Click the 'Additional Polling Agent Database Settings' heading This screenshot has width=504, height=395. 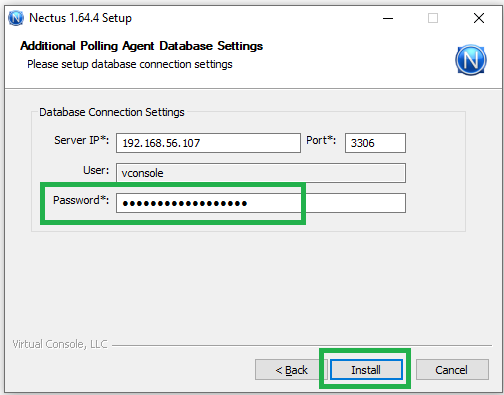(x=141, y=46)
